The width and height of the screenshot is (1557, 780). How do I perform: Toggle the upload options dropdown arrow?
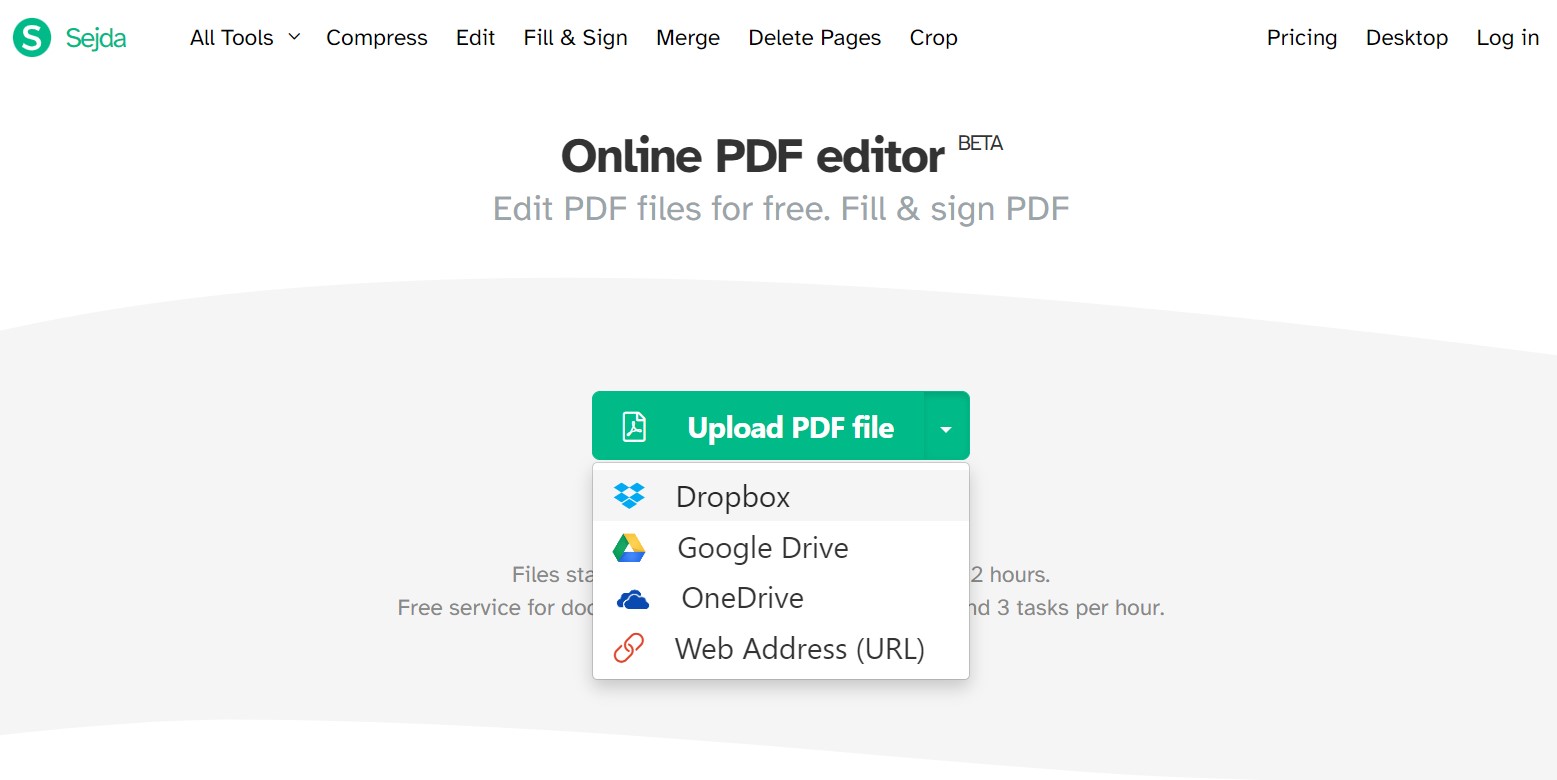pos(947,426)
